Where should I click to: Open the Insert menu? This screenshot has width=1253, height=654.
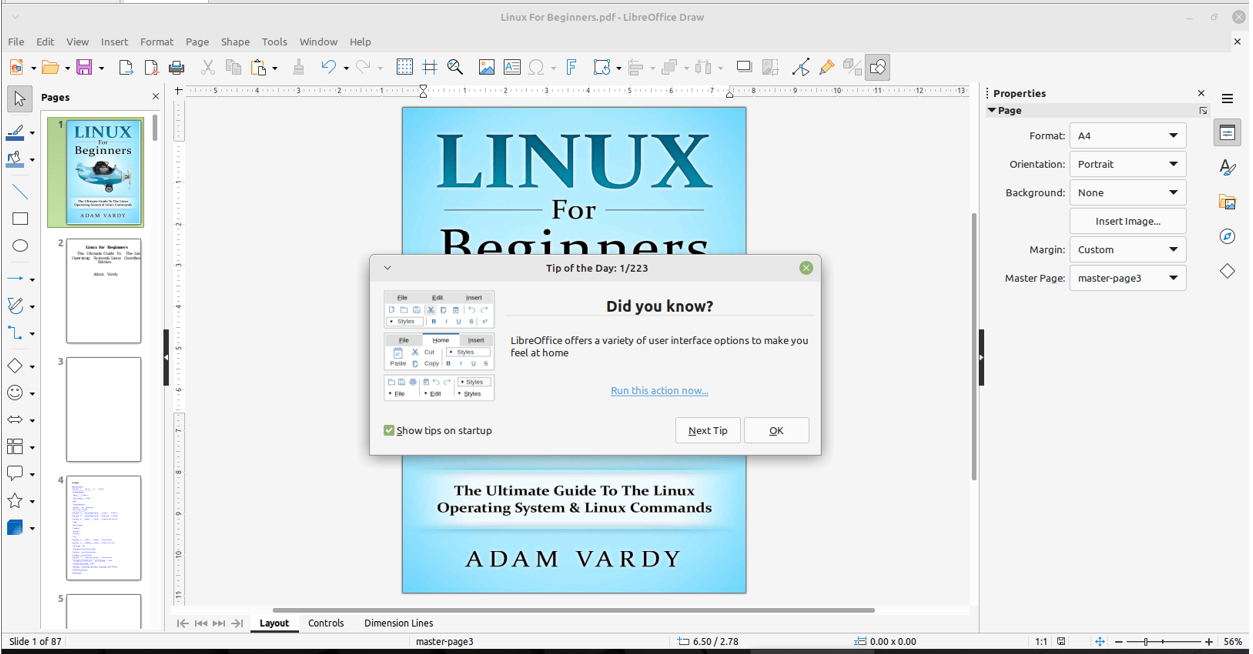click(114, 42)
